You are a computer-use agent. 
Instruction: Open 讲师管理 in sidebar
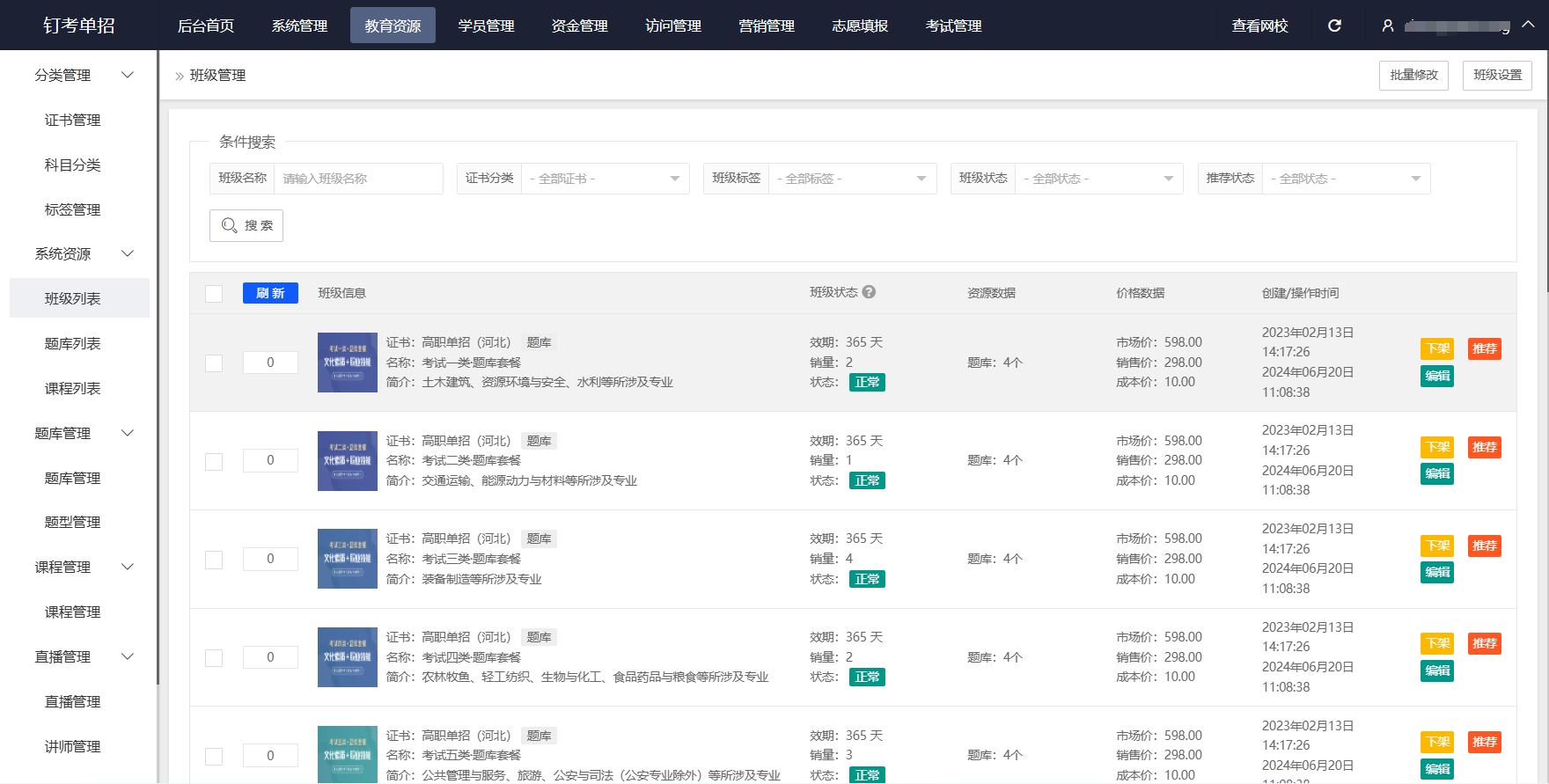72,747
